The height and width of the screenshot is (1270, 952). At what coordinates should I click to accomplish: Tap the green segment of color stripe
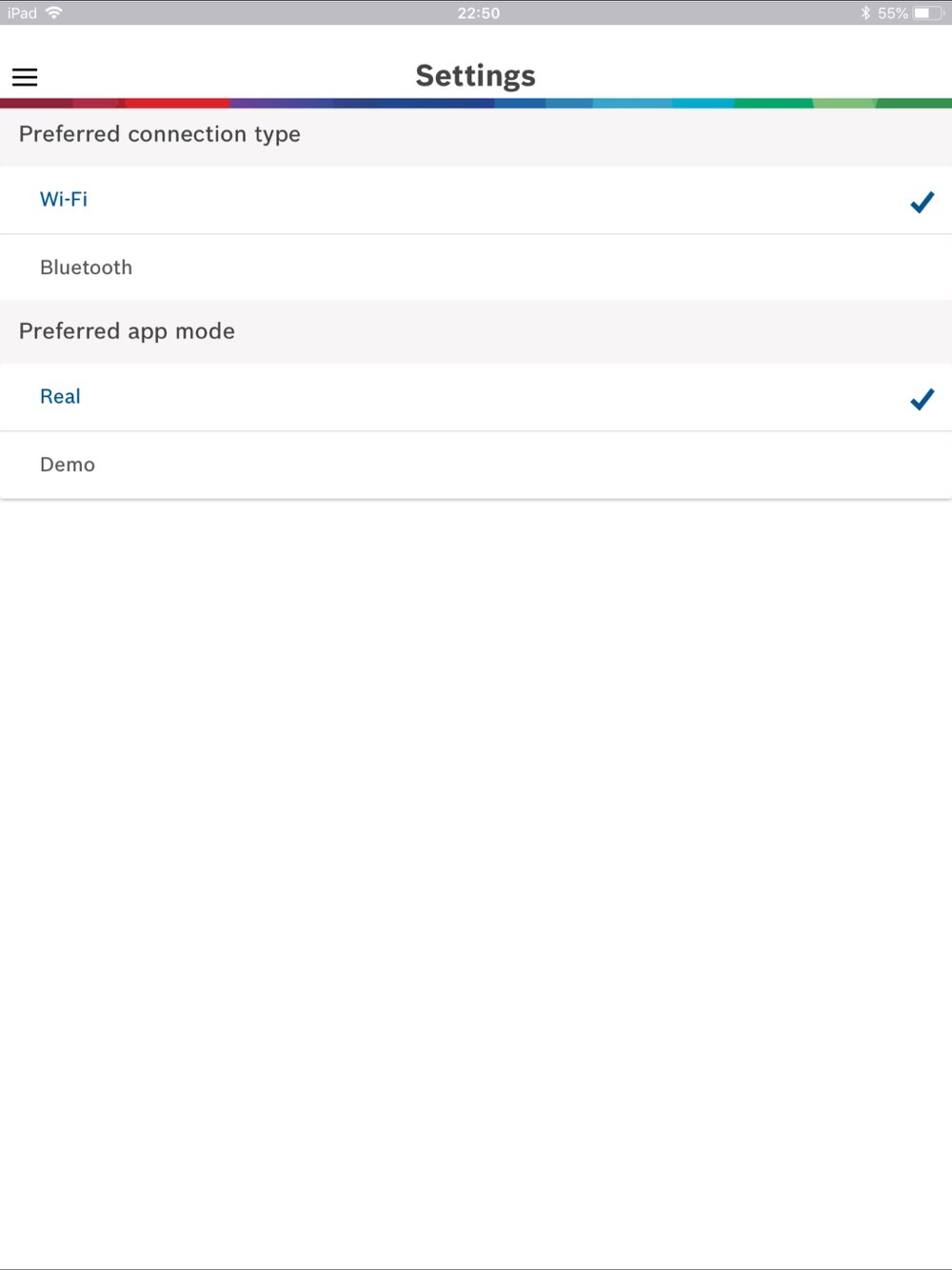tap(773, 103)
